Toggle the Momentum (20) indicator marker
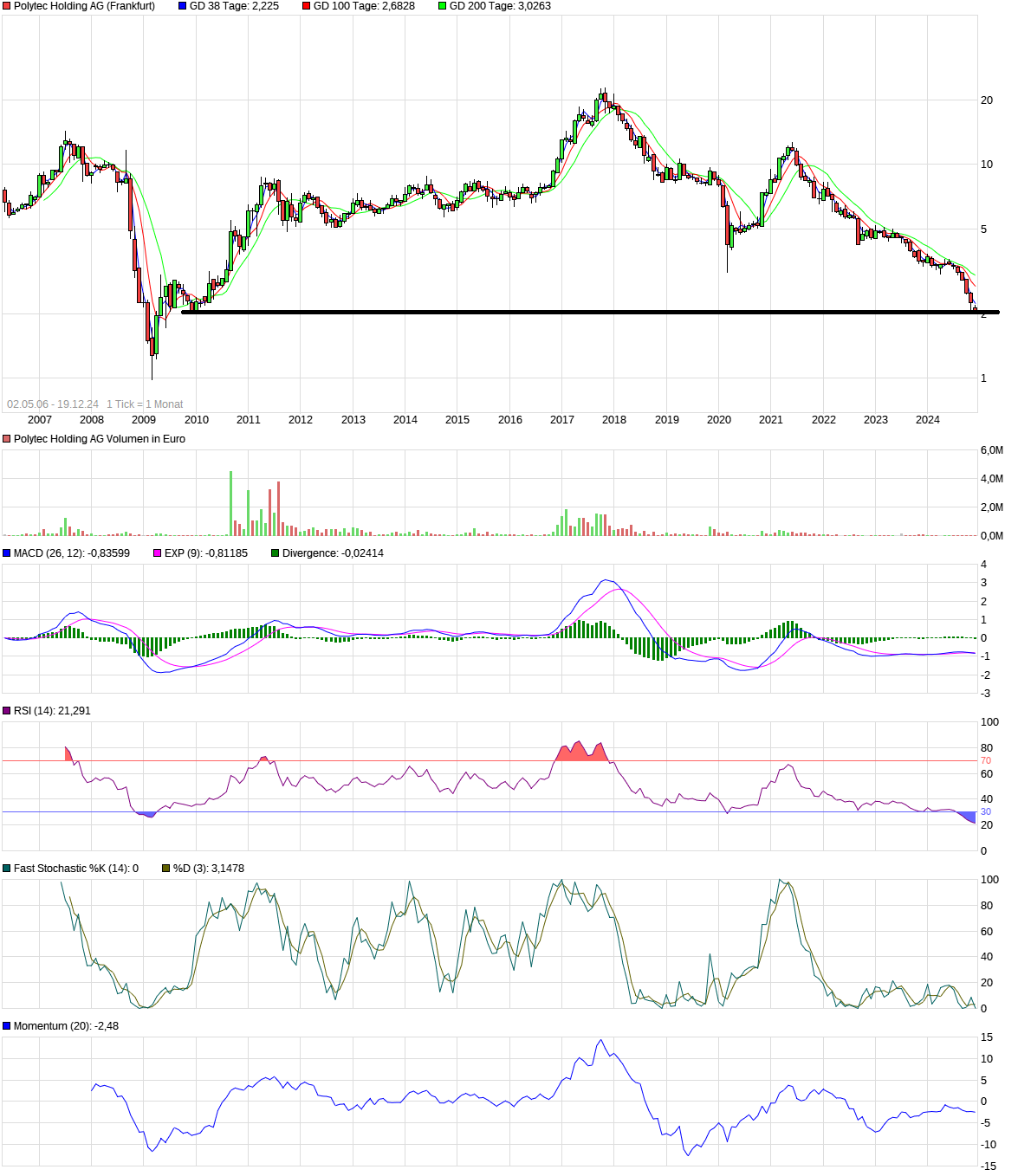Viewport: 1018px width, 1176px height. [6, 1024]
